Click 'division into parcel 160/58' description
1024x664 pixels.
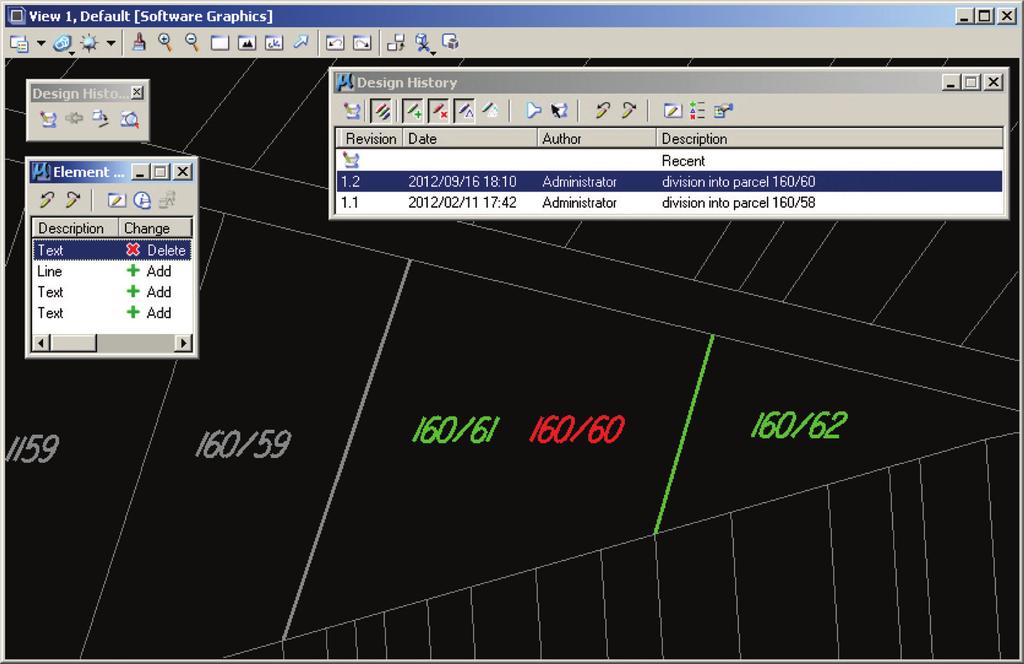(x=739, y=202)
